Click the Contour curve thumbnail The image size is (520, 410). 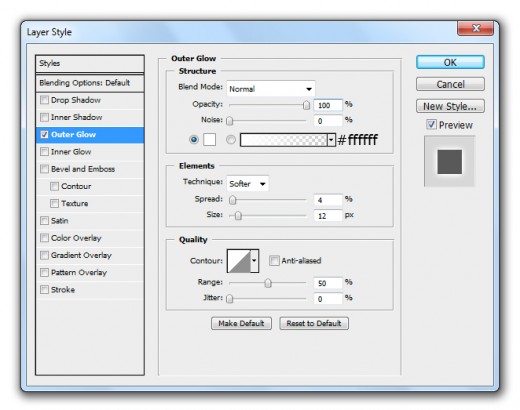[239, 261]
